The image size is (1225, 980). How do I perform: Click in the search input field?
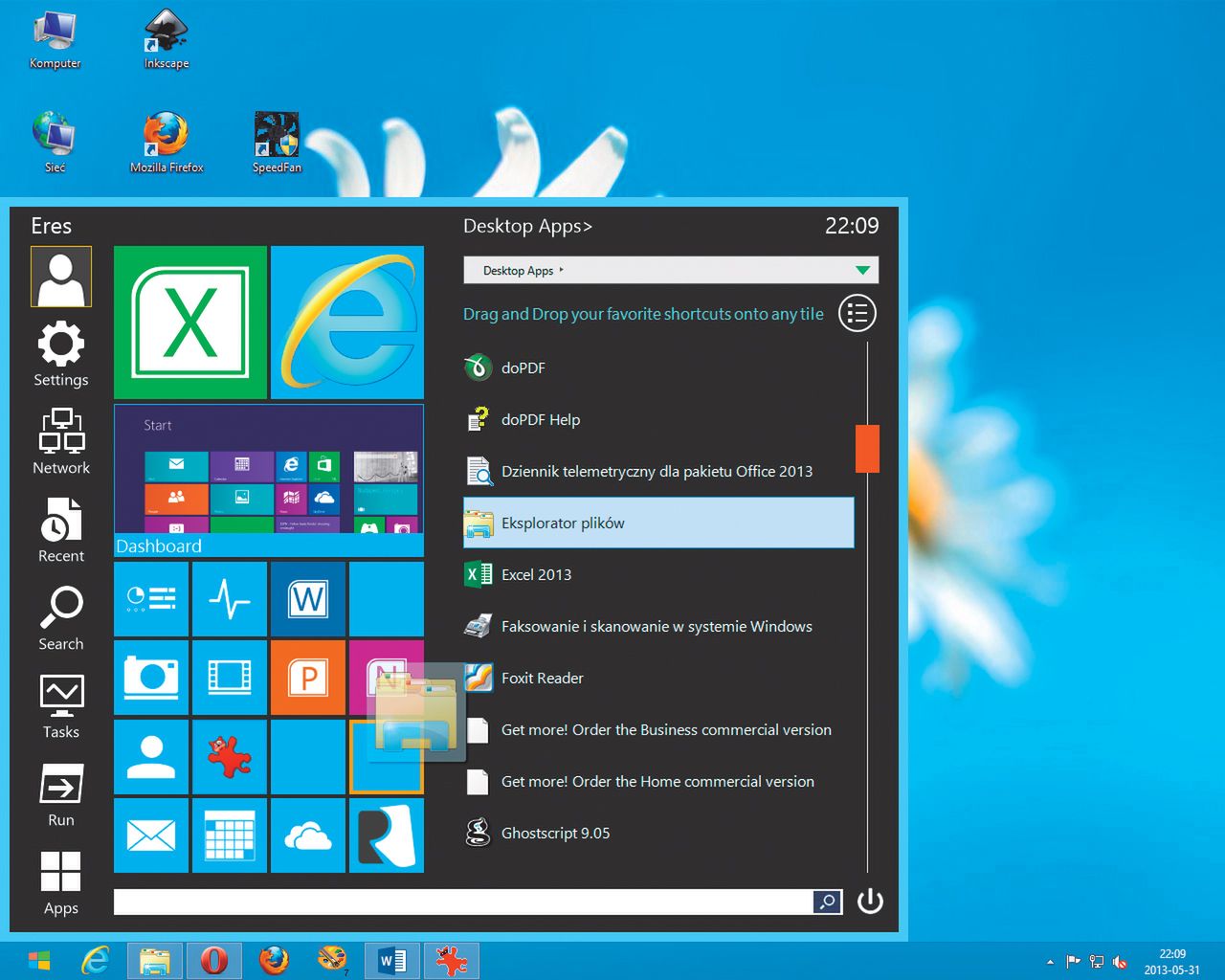tap(463, 902)
